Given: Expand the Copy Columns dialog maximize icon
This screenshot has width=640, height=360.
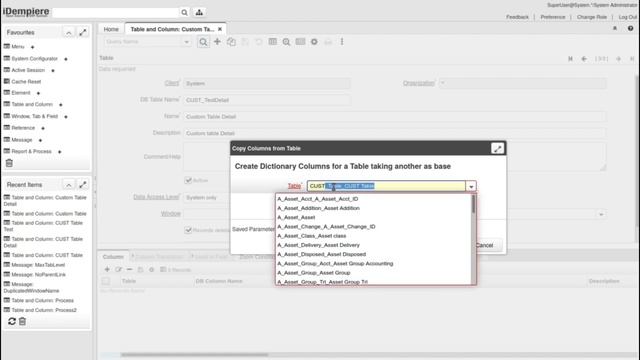Looking at the screenshot, I should pos(497,149).
